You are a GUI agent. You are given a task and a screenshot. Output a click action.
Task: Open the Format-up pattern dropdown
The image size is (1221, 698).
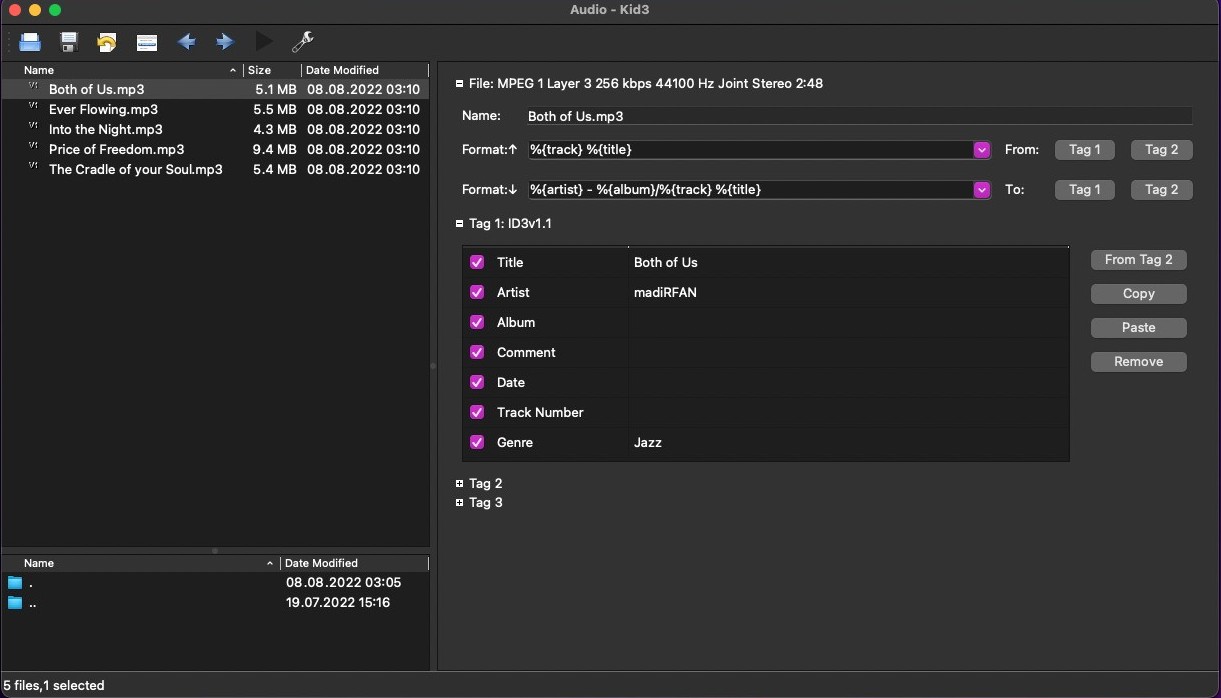coord(980,150)
